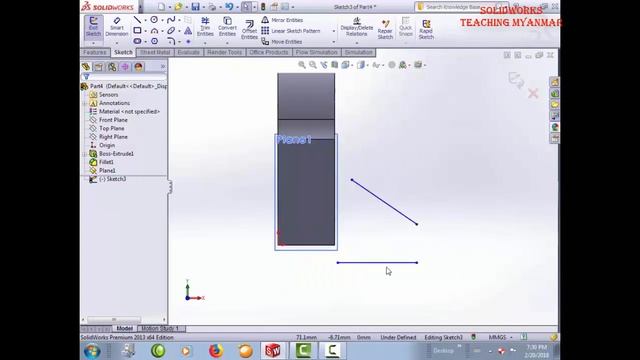Switch to the Office Products tab
640x360 pixels.
269,52
